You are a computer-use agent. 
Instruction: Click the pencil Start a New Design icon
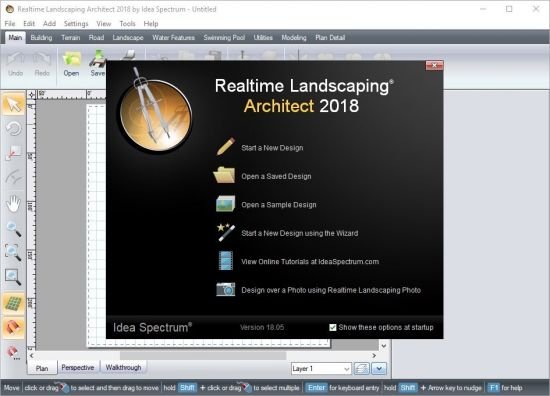point(226,147)
